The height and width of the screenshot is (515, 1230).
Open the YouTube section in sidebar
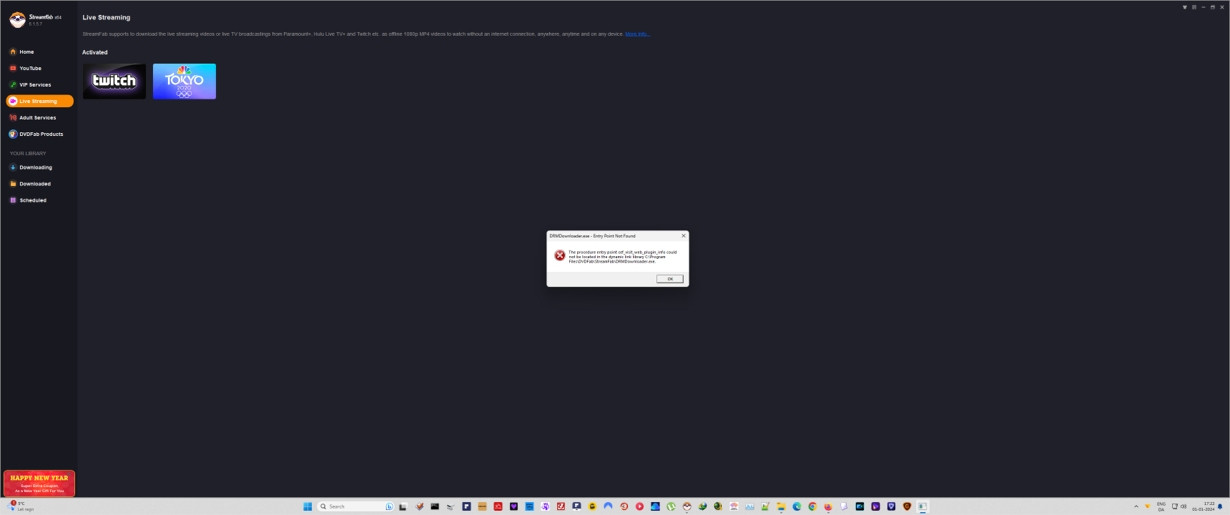pyautogui.click(x=30, y=68)
